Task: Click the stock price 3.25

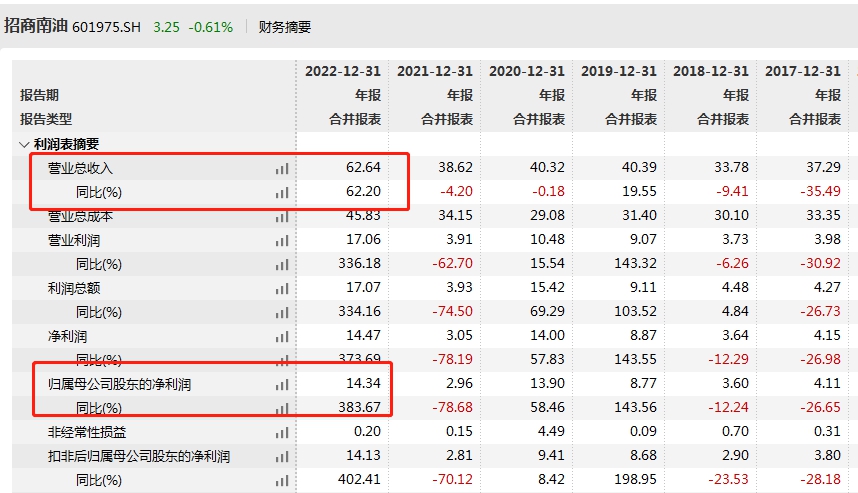Action: [x=166, y=27]
